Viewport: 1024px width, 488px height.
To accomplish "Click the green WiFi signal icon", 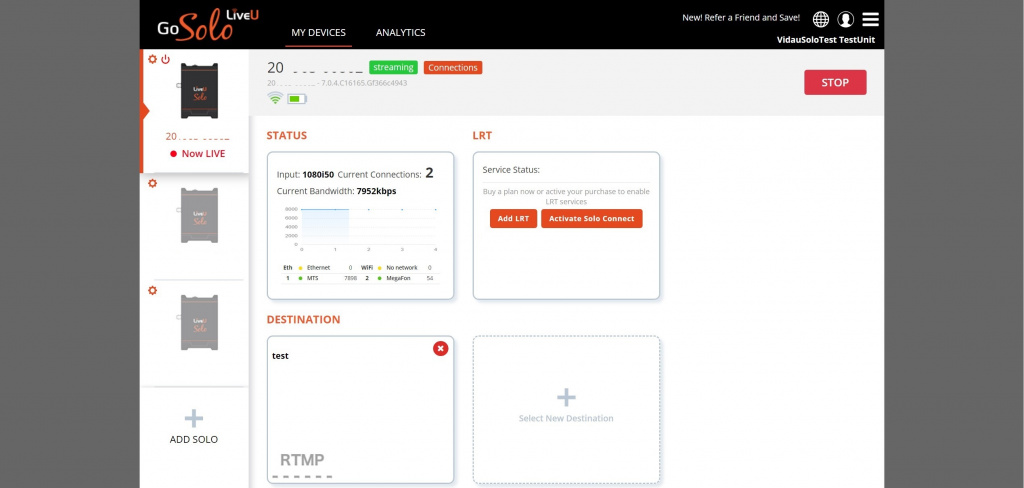I will pyautogui.click(x=275, y=98).
